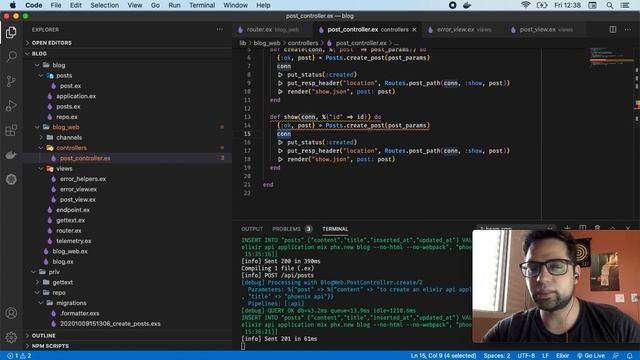This screenshot has height=360, width=640.
Task: Click the code minimap preview
Action: coord(611,57)
